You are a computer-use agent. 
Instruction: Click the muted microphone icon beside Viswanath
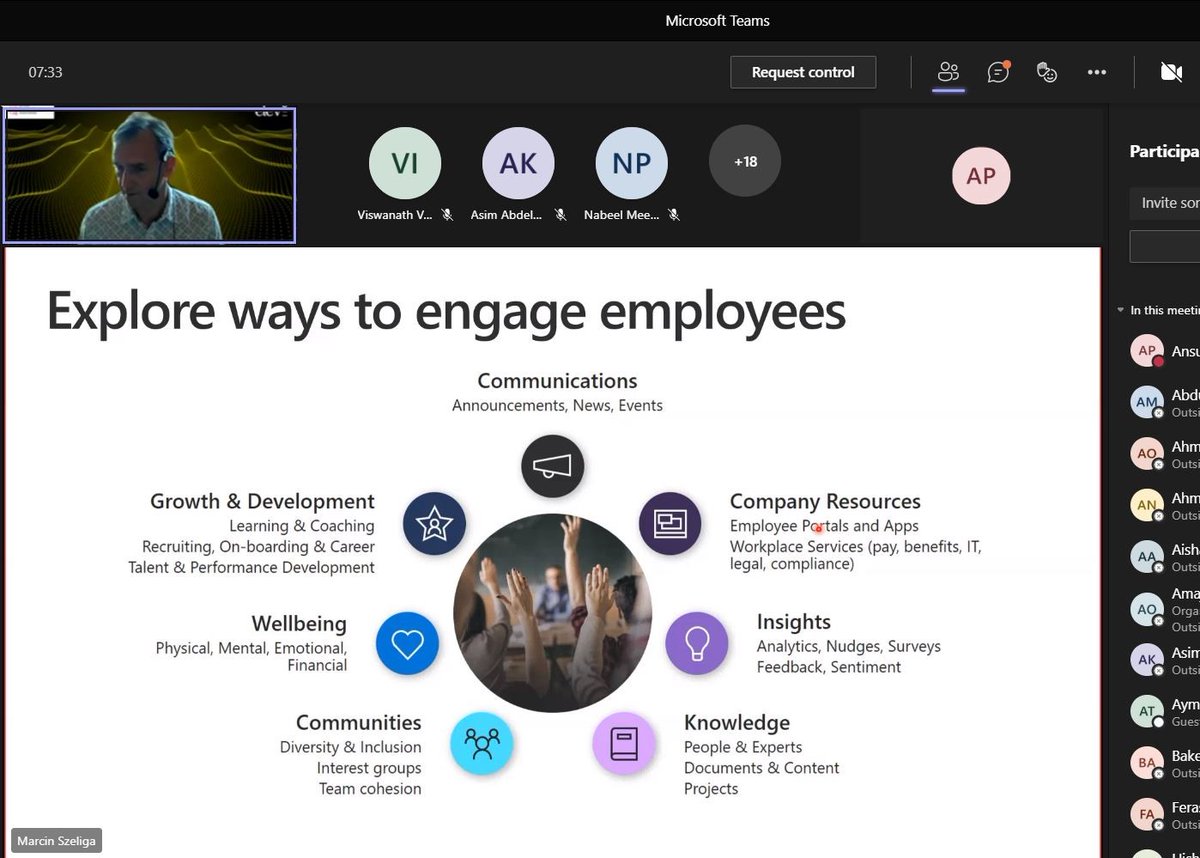[x=448, y=215]
